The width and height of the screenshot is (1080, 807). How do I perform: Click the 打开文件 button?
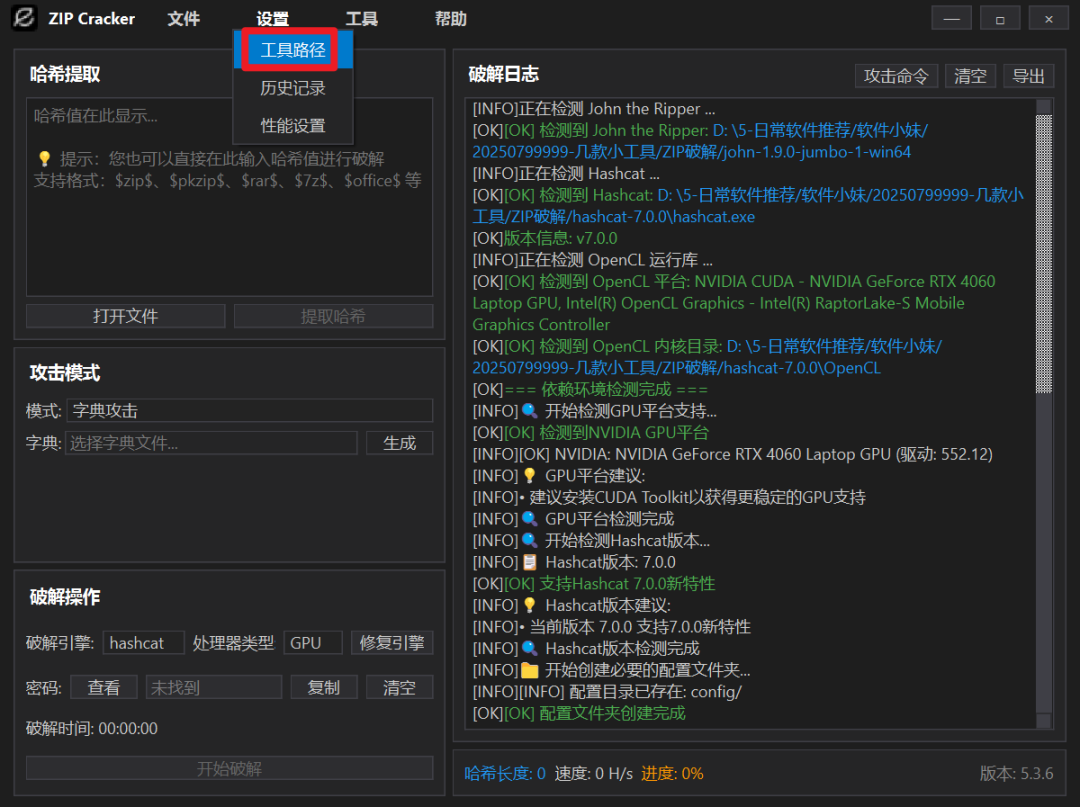[x=125, y=315]
